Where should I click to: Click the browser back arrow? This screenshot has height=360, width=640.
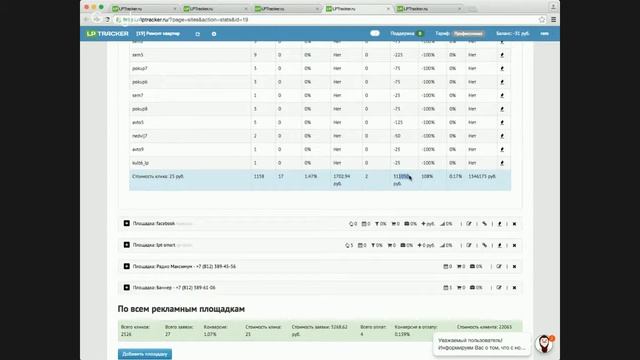coord(86,19)
